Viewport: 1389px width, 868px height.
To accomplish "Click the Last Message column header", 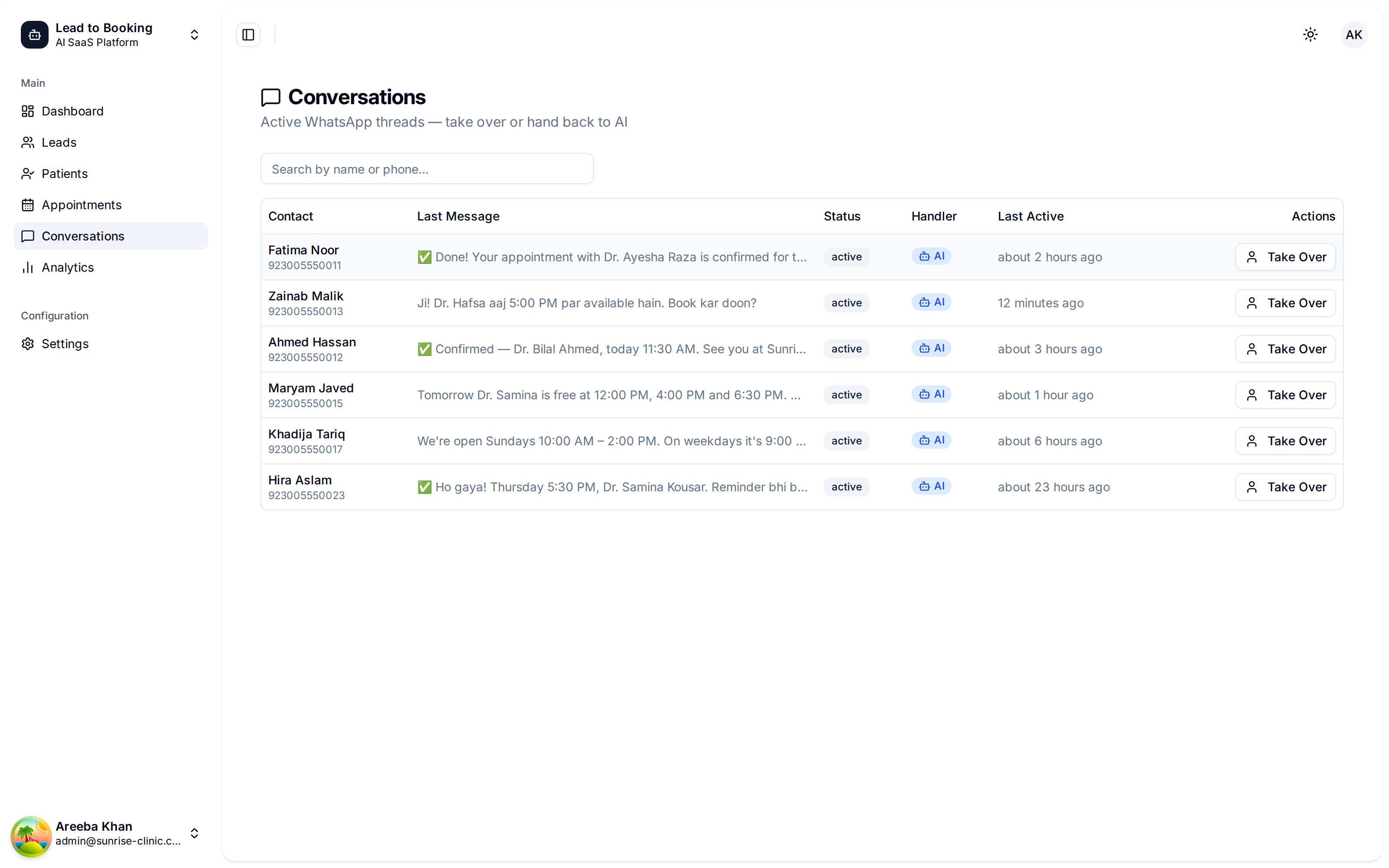I will (458, 216).
